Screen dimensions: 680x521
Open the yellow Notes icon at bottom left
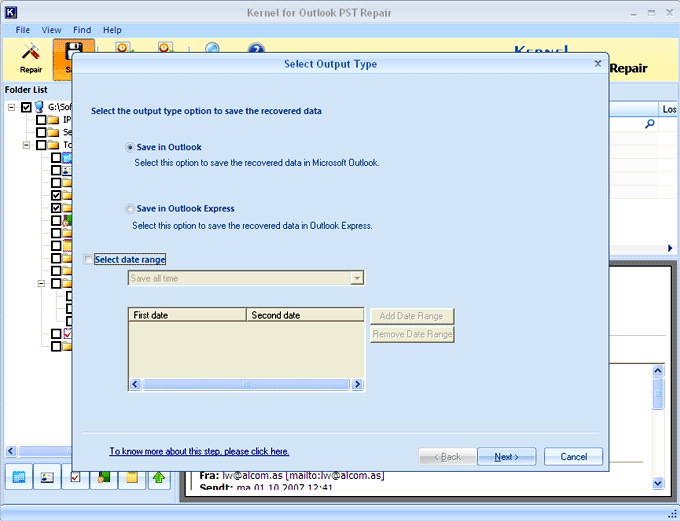[131, 477]
